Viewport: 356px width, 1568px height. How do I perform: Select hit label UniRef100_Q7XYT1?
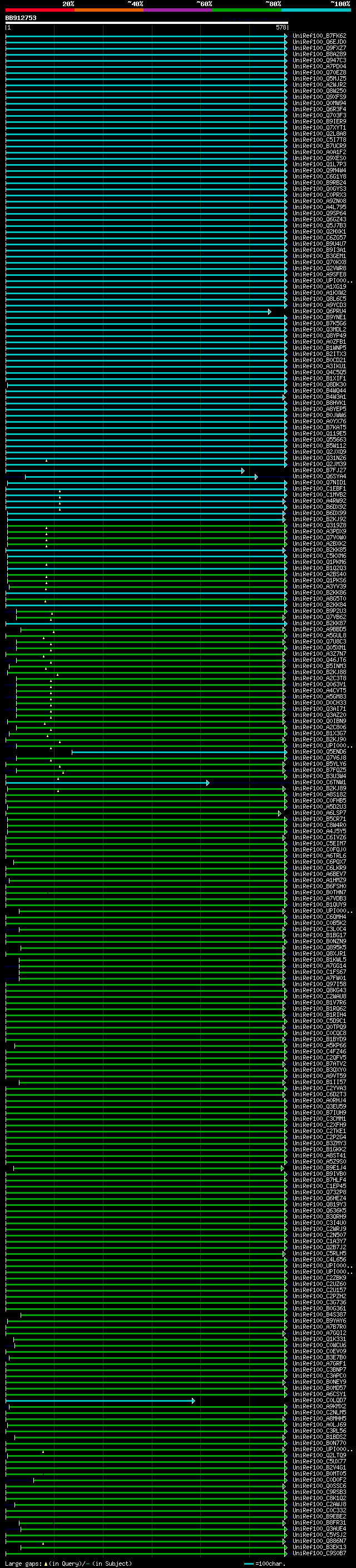pyautogui.click(x=319, y=127)
